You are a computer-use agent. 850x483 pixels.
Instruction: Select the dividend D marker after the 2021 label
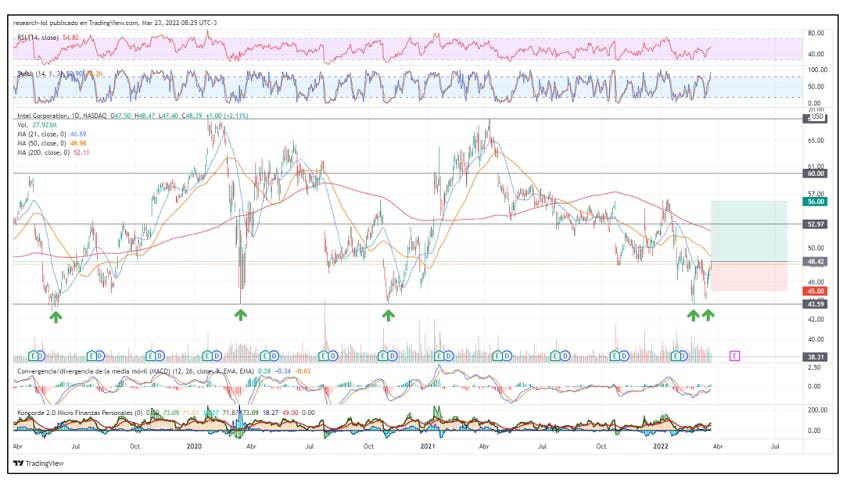(x=448, y=356)
